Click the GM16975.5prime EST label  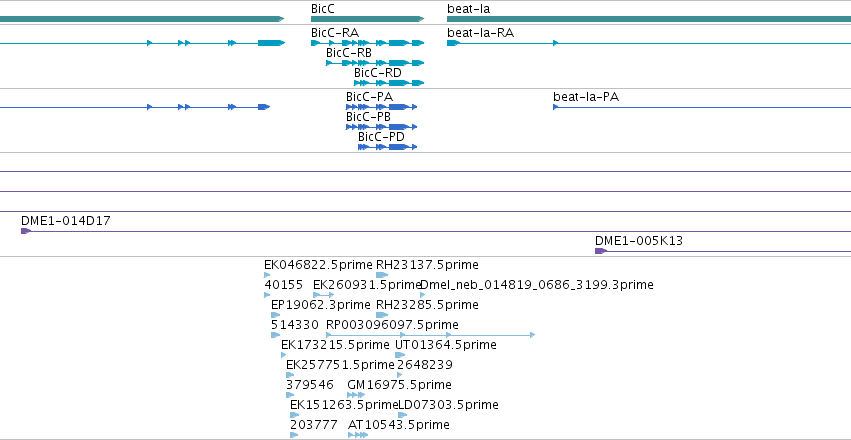pyautogui.click(x=399, y=385)
